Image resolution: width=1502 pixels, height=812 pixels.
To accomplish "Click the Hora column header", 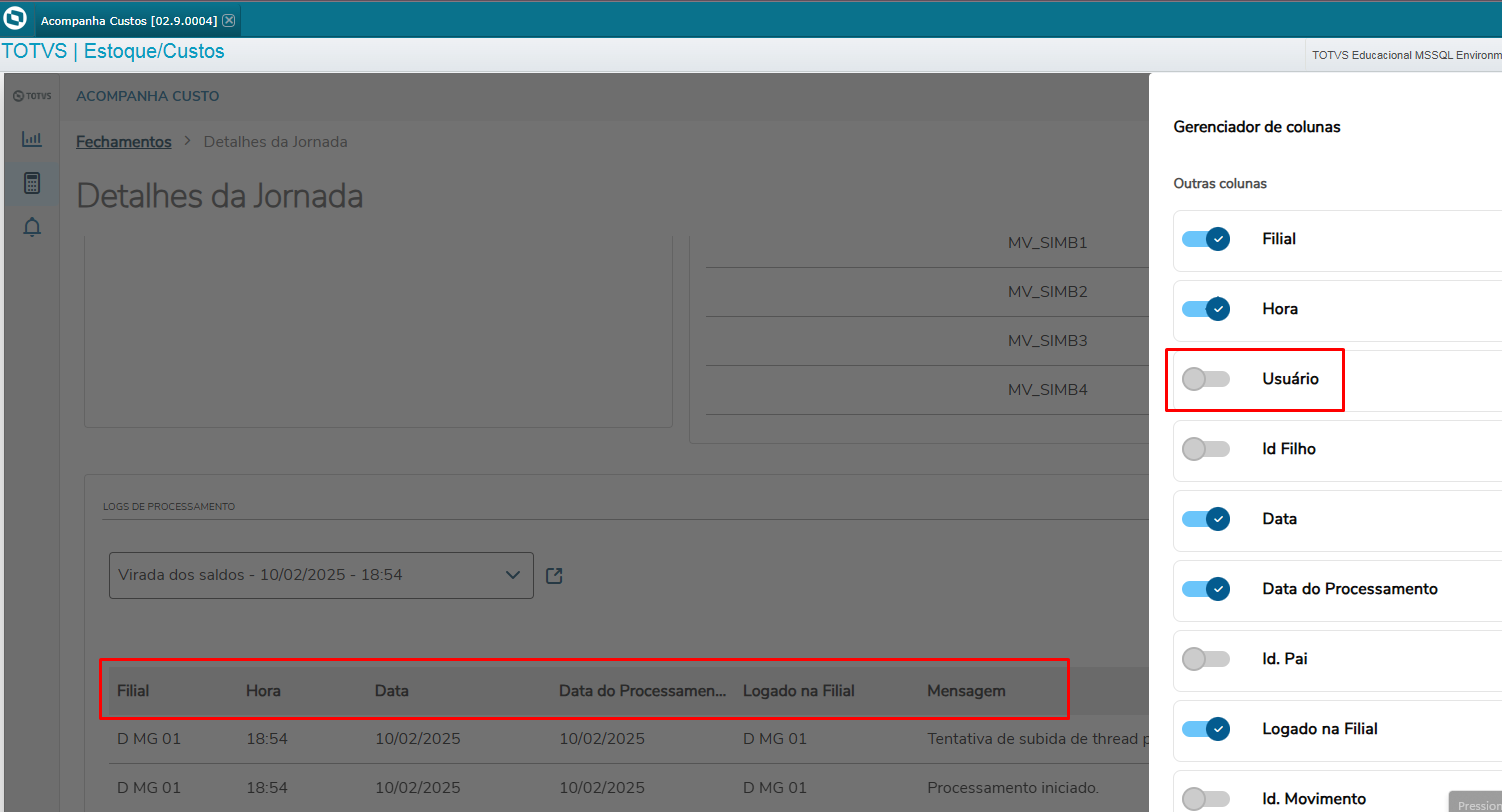I will click(263, 691).
